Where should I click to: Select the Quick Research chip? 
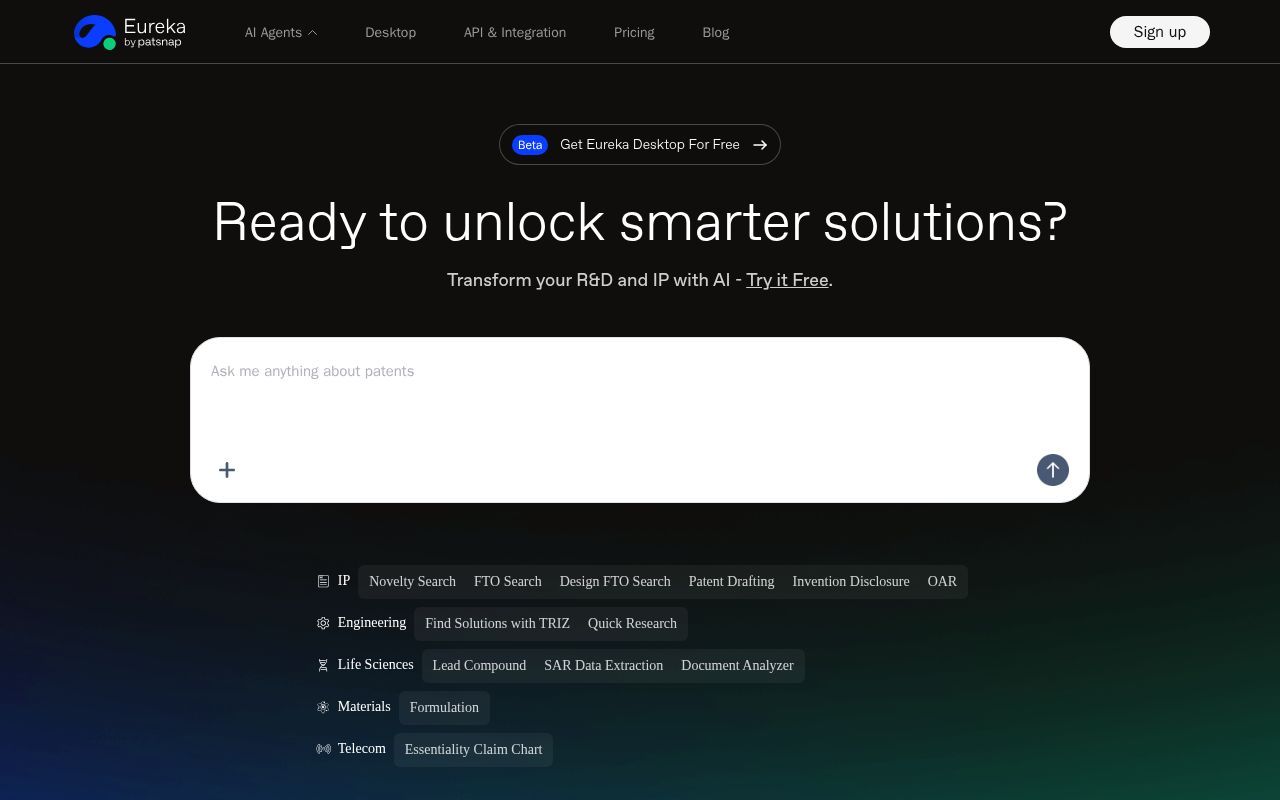632,623
